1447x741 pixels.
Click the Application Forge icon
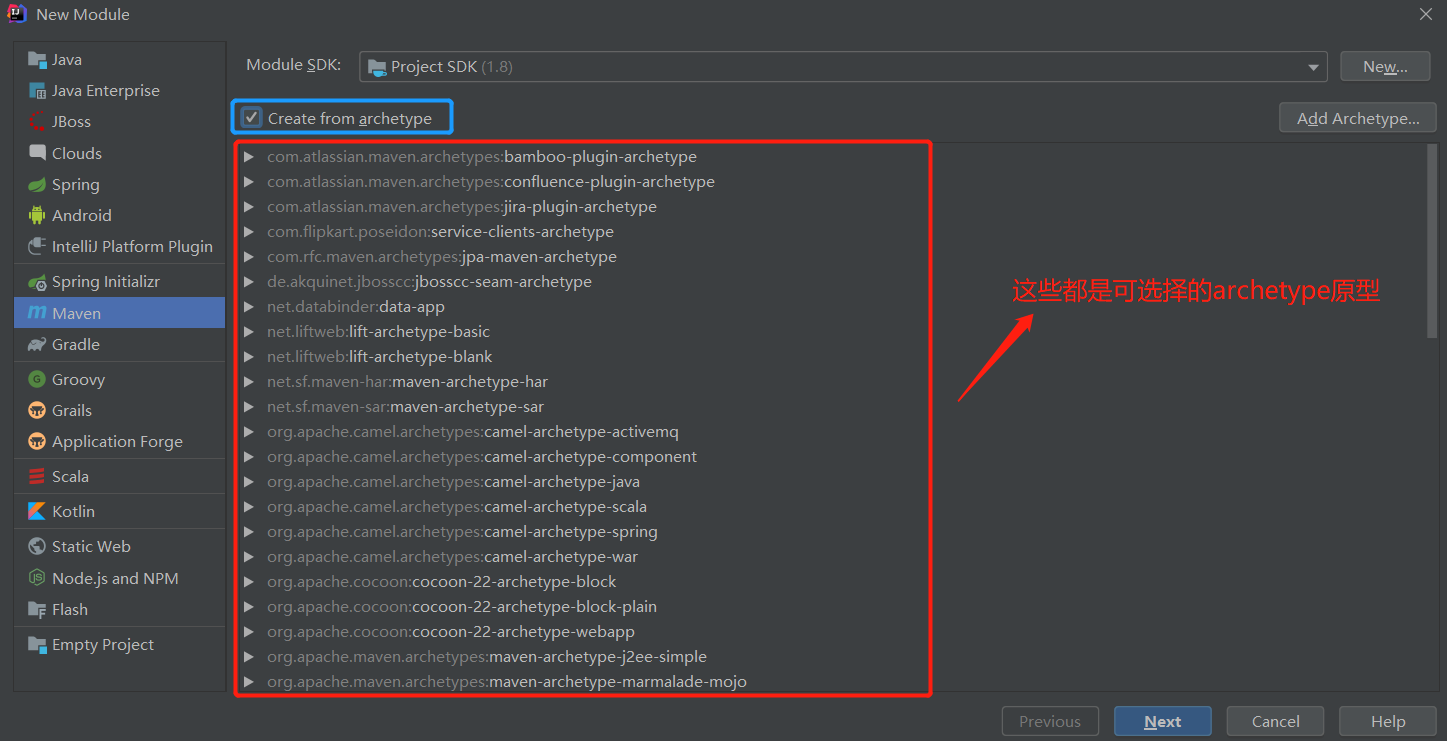(x=37, y=442)
